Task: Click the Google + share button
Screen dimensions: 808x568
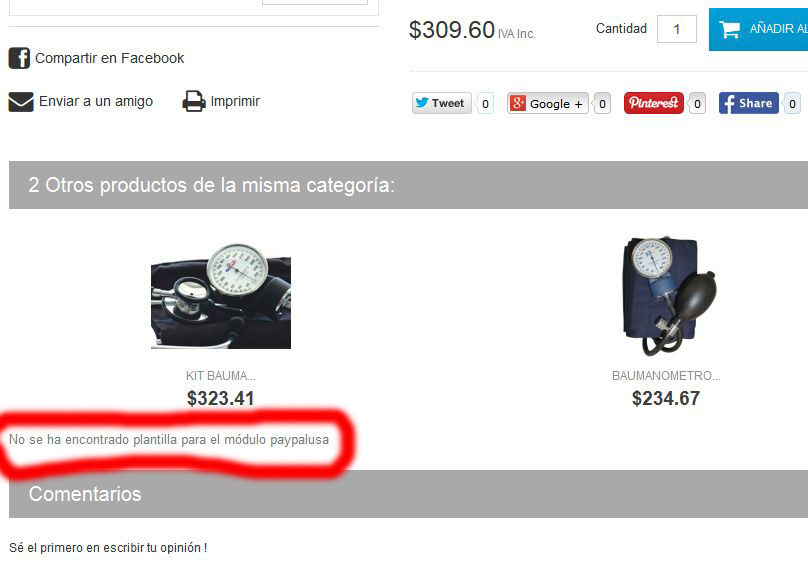Action: pos(547,104)
